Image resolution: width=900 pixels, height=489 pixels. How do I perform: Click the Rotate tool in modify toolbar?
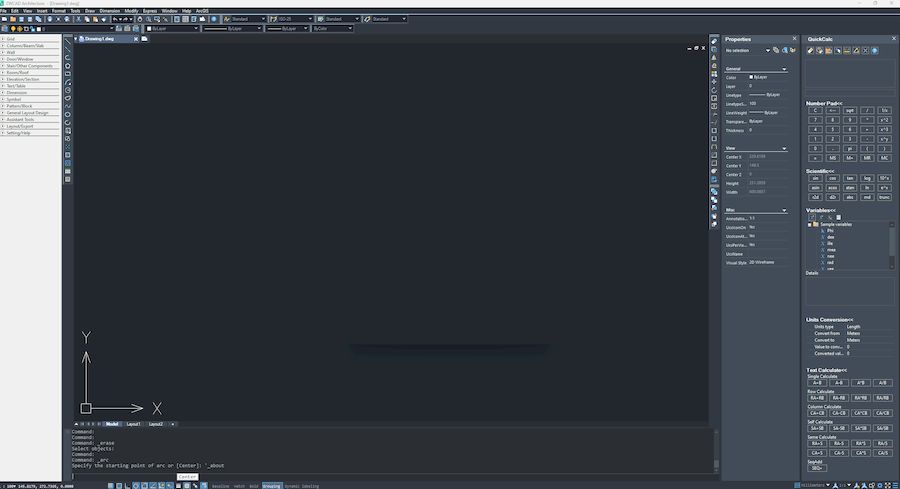click(x=714, y=90)
